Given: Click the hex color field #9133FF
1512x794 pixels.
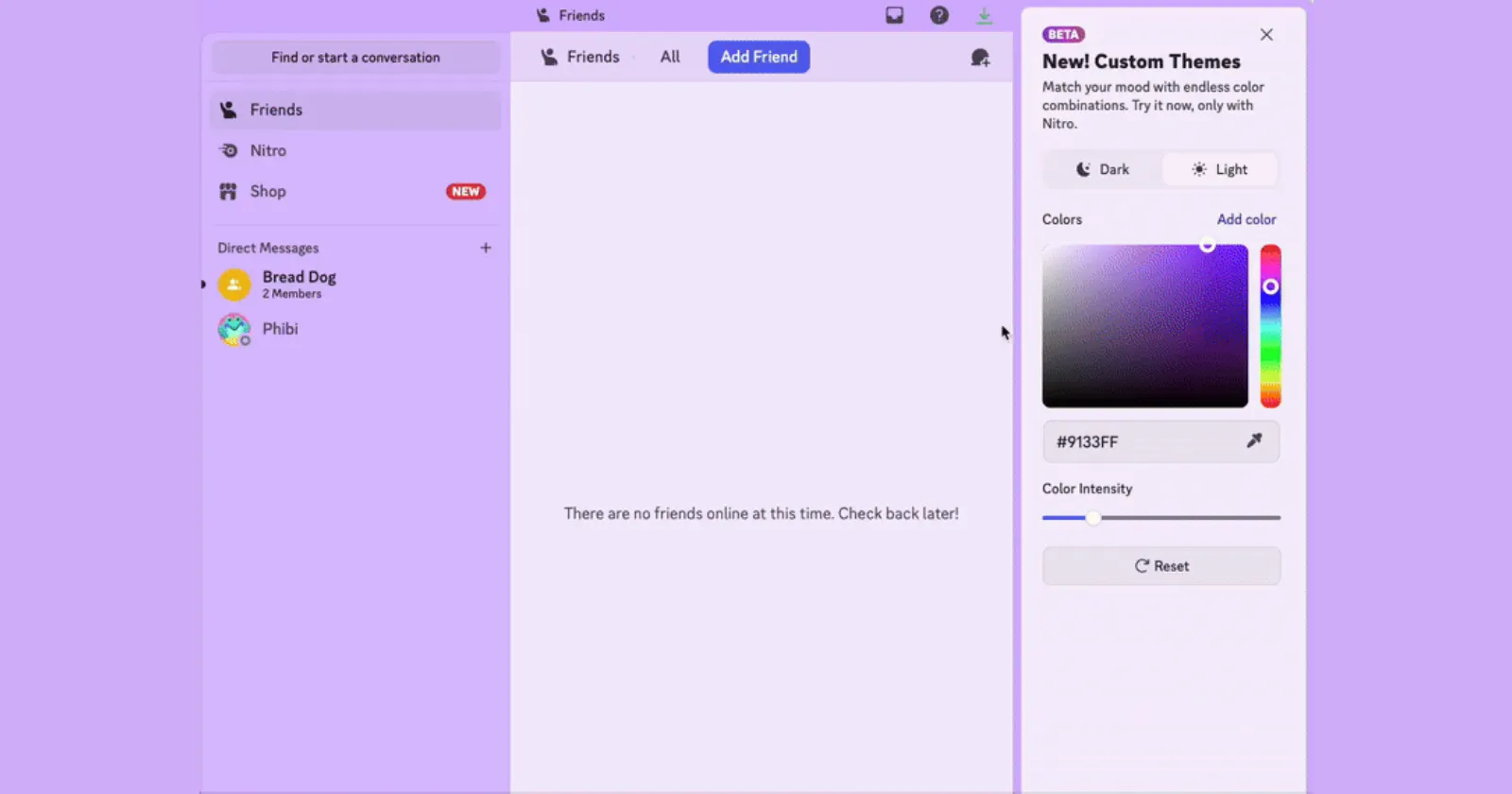Looking at the screenshot, I should click(x=1161, y=441).
